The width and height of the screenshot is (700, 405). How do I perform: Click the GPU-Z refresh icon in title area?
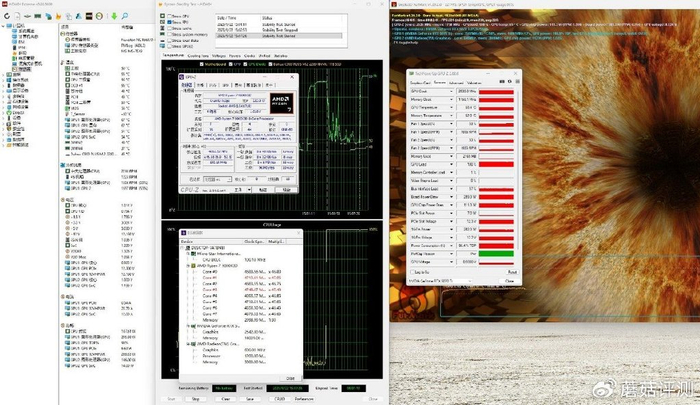tap(508, 81)
